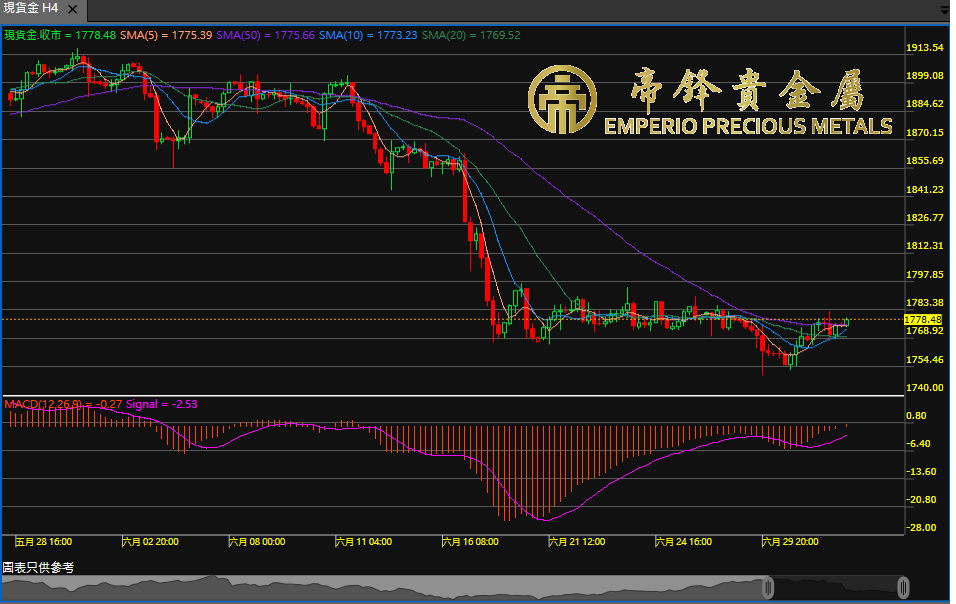Close the 現貨金 H4 chart tab
This screenshot has width=956, height=604.
[74, 7]
